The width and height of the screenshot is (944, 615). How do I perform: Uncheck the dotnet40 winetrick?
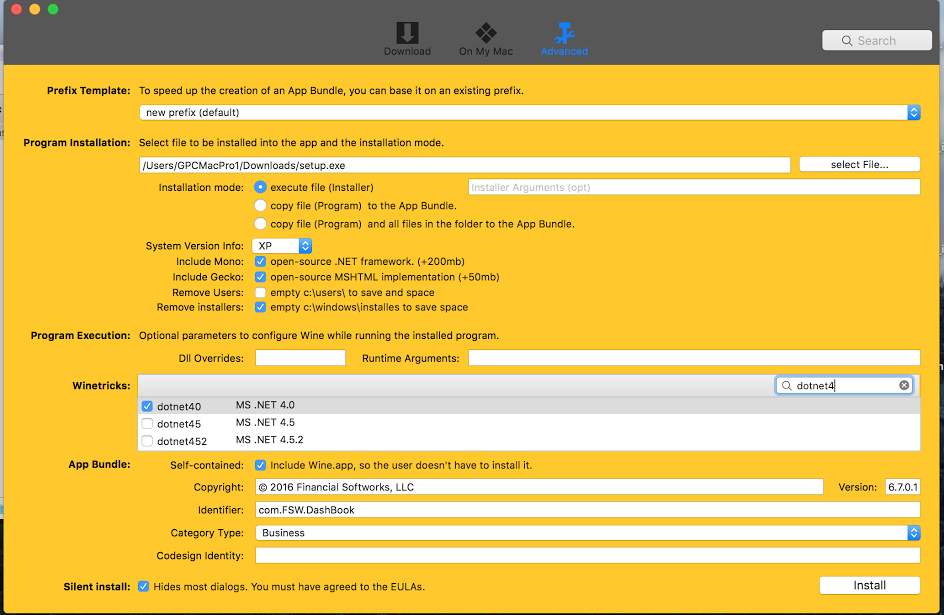click(147, 406)
